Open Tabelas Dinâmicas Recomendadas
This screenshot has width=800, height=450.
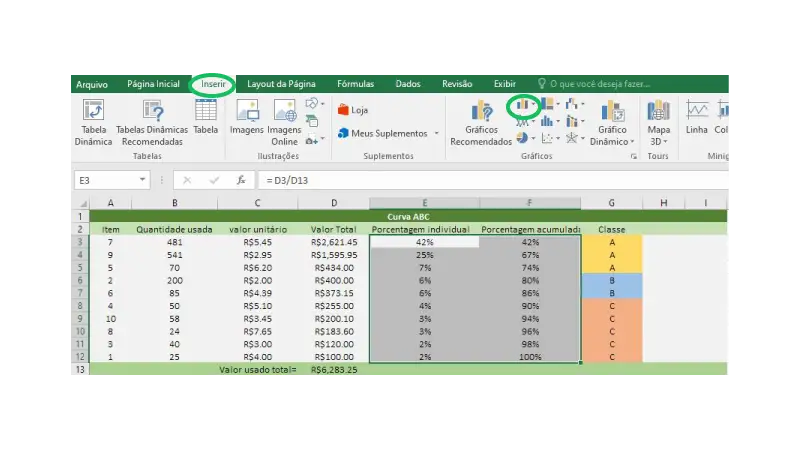coord(152,122)
